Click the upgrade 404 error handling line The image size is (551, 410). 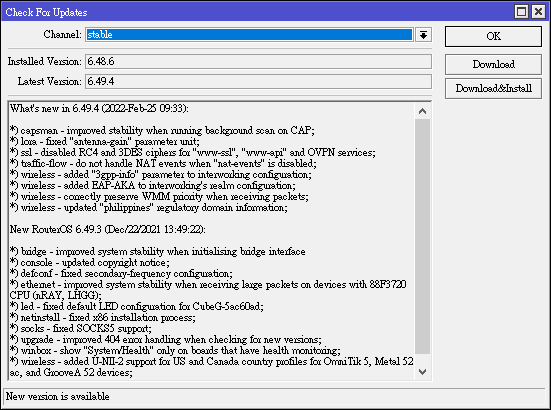(166, 339)
